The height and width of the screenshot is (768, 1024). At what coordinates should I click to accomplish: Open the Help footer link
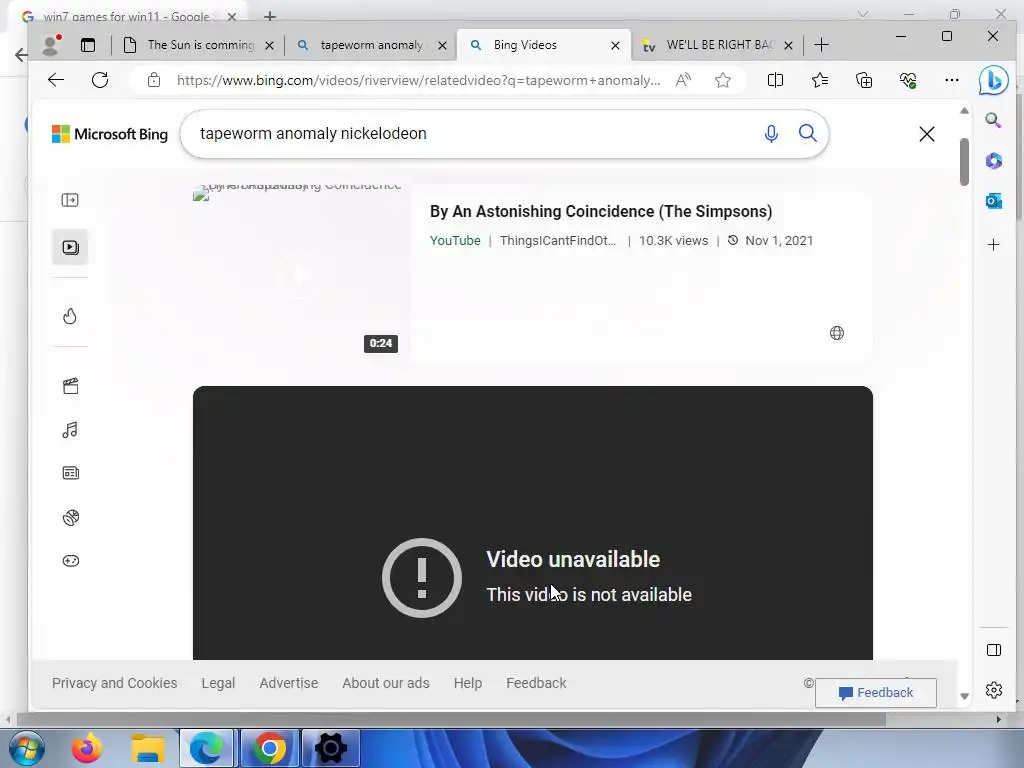click(468, 683)
